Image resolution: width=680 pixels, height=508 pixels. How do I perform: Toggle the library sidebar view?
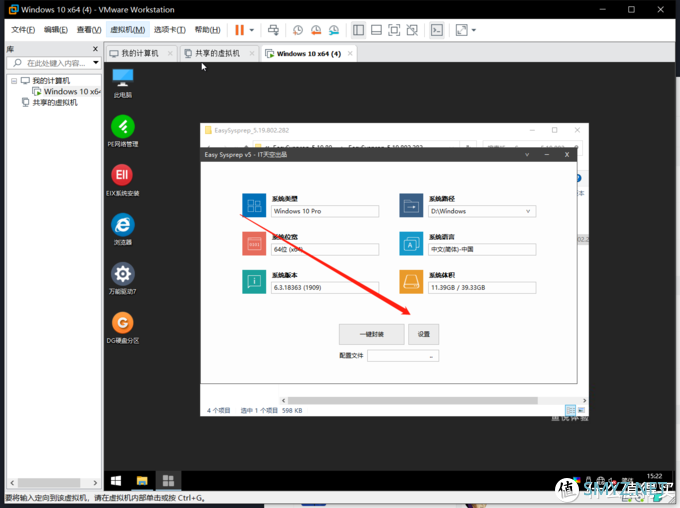click(x=358, y=30)
